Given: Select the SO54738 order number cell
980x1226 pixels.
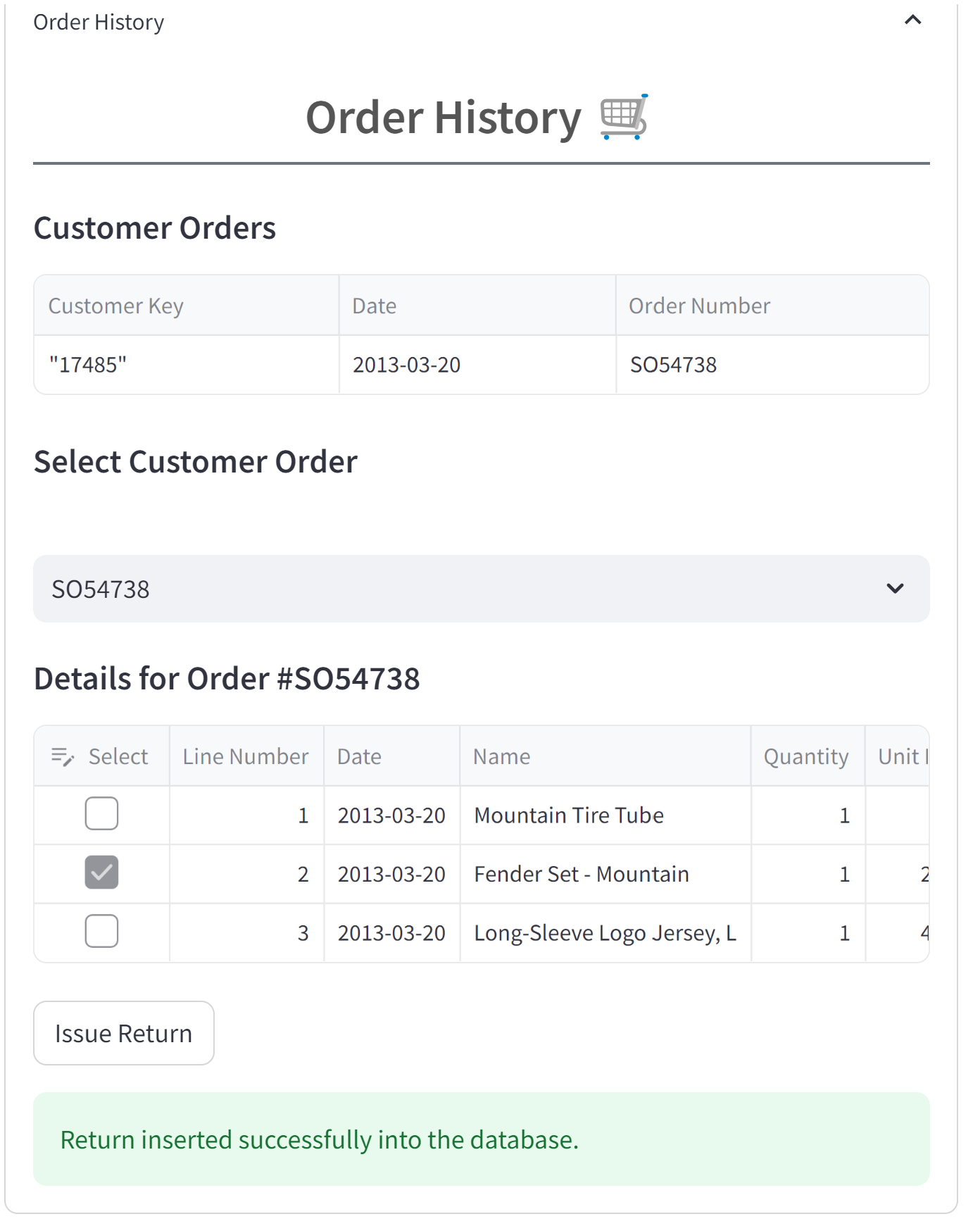Looking at the screenshot, I should click(673, 365).
